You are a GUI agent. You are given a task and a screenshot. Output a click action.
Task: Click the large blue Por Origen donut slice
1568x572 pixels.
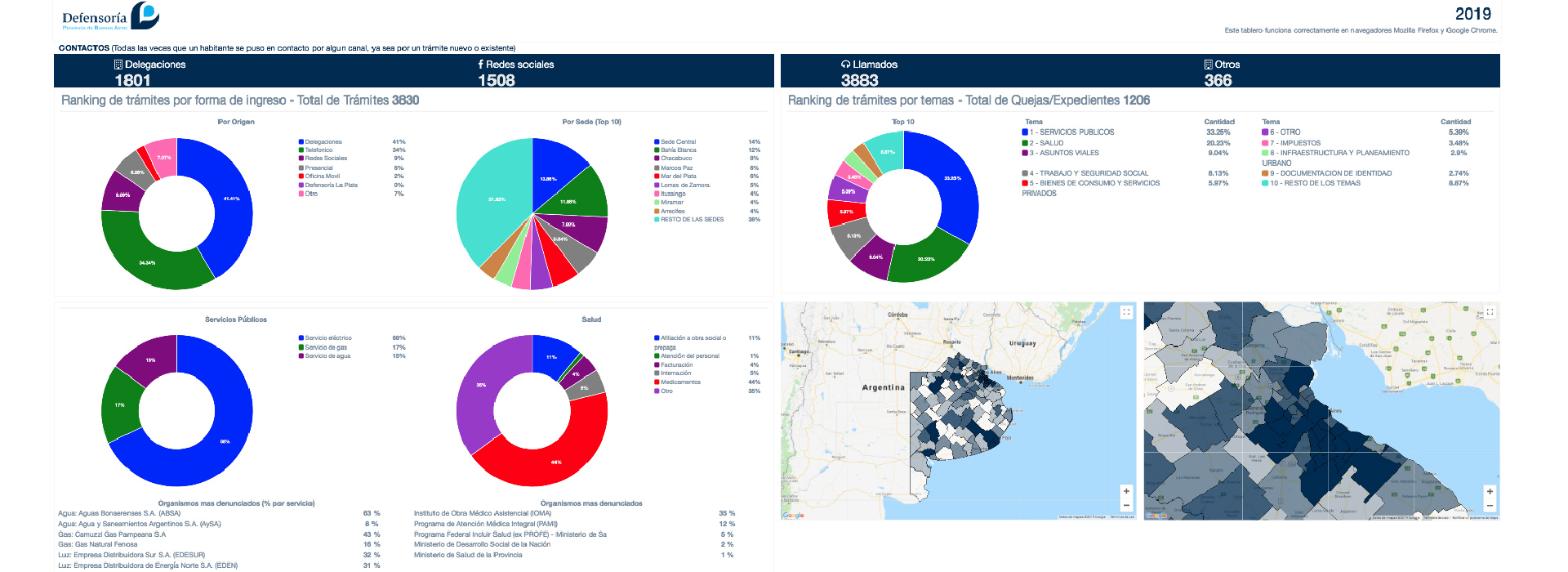pyautogui.click(x=233, y=200)
